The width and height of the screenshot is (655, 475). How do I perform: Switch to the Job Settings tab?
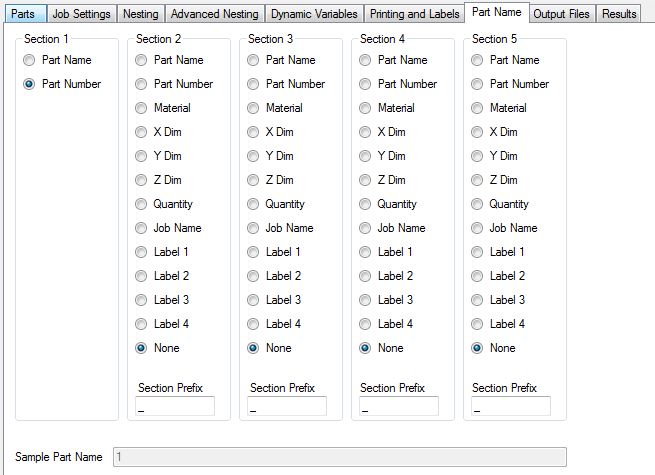point(81,14)
